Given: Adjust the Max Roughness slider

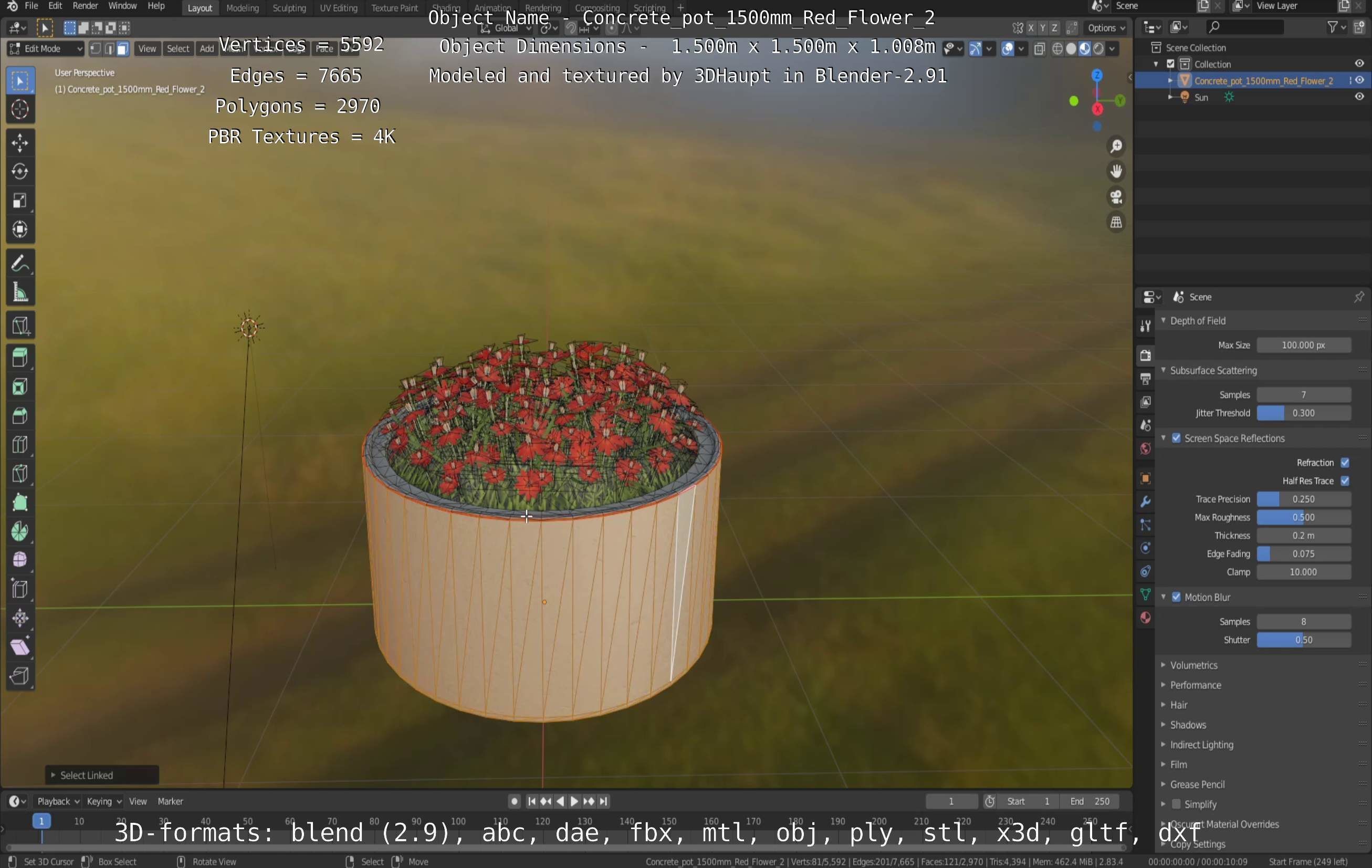Looking at the screenshot, I should point(1303,518).
